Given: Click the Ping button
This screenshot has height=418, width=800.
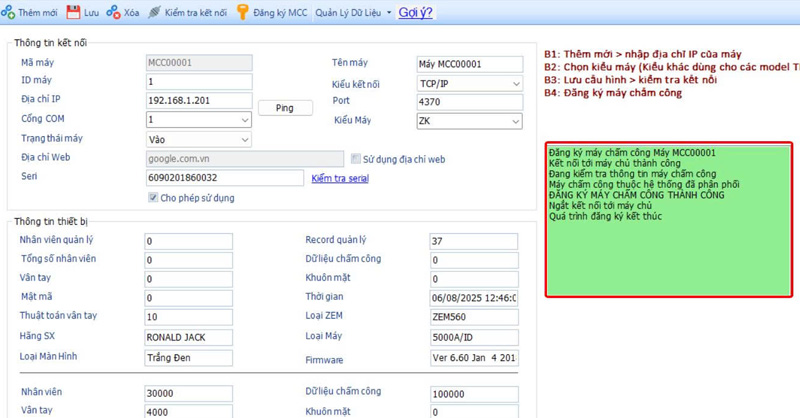Looking at the screenshot, I should [x=285, y=108].
